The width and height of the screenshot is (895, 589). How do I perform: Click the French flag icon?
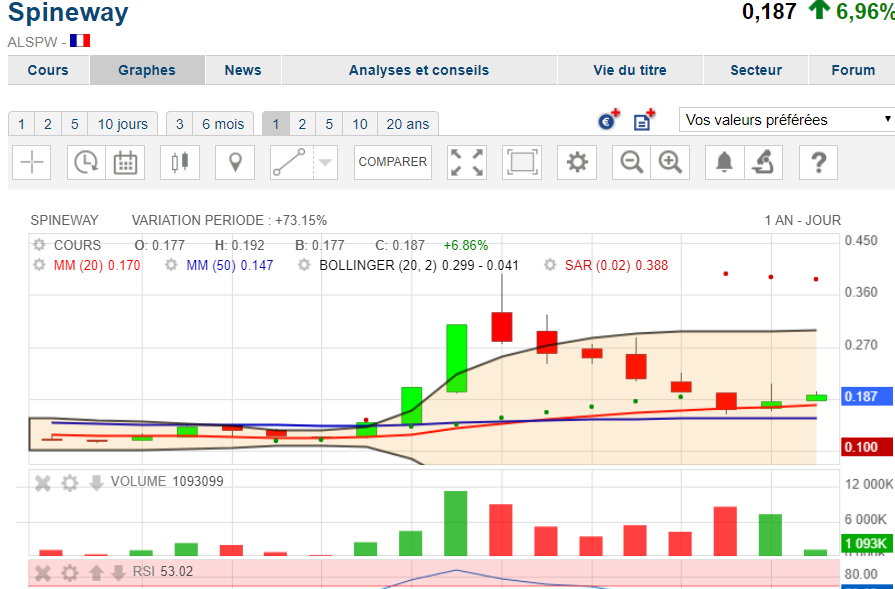[x=80, y=41]
